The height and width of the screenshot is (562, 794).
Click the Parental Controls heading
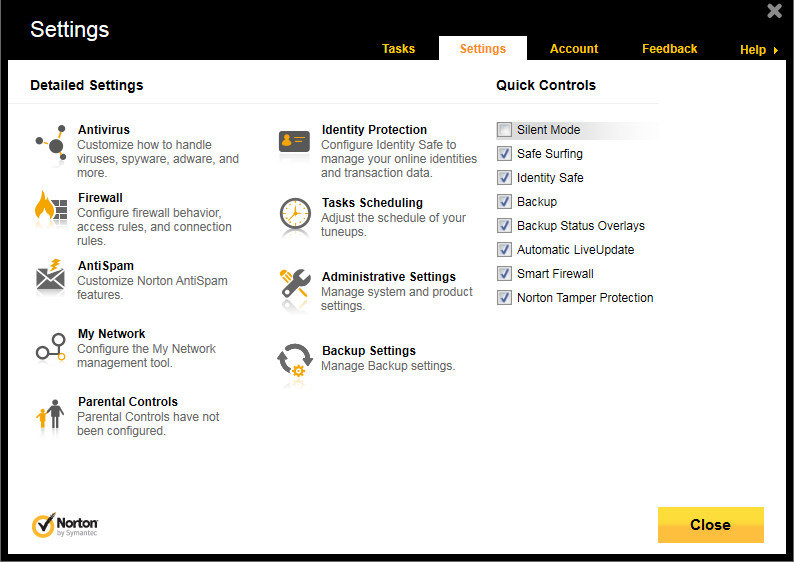tap(128, 402)
